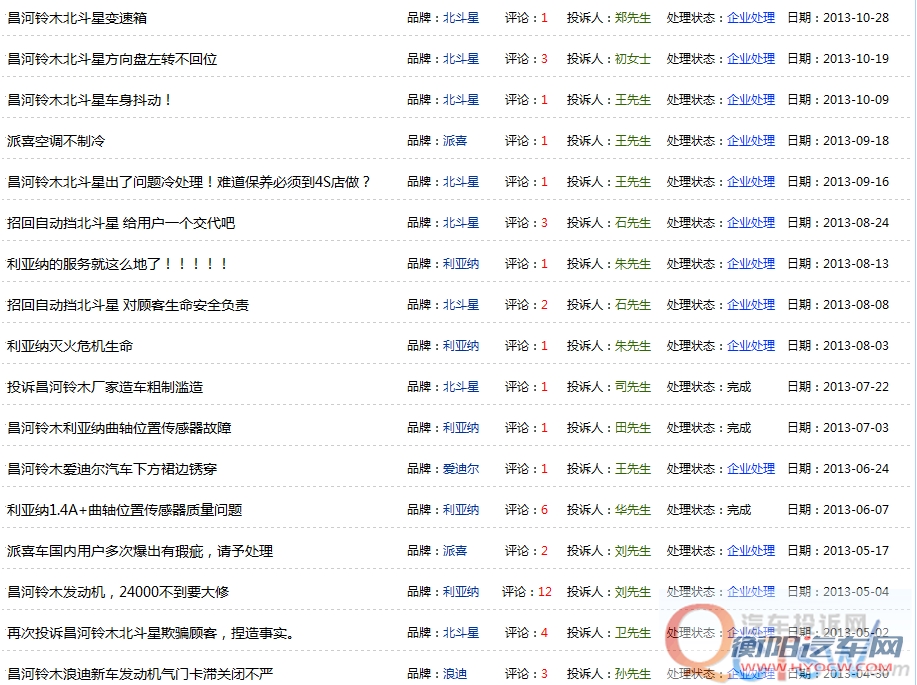Click the date 2013-08-24
This screenshot has height=685, width=917.
coord(856,222)
